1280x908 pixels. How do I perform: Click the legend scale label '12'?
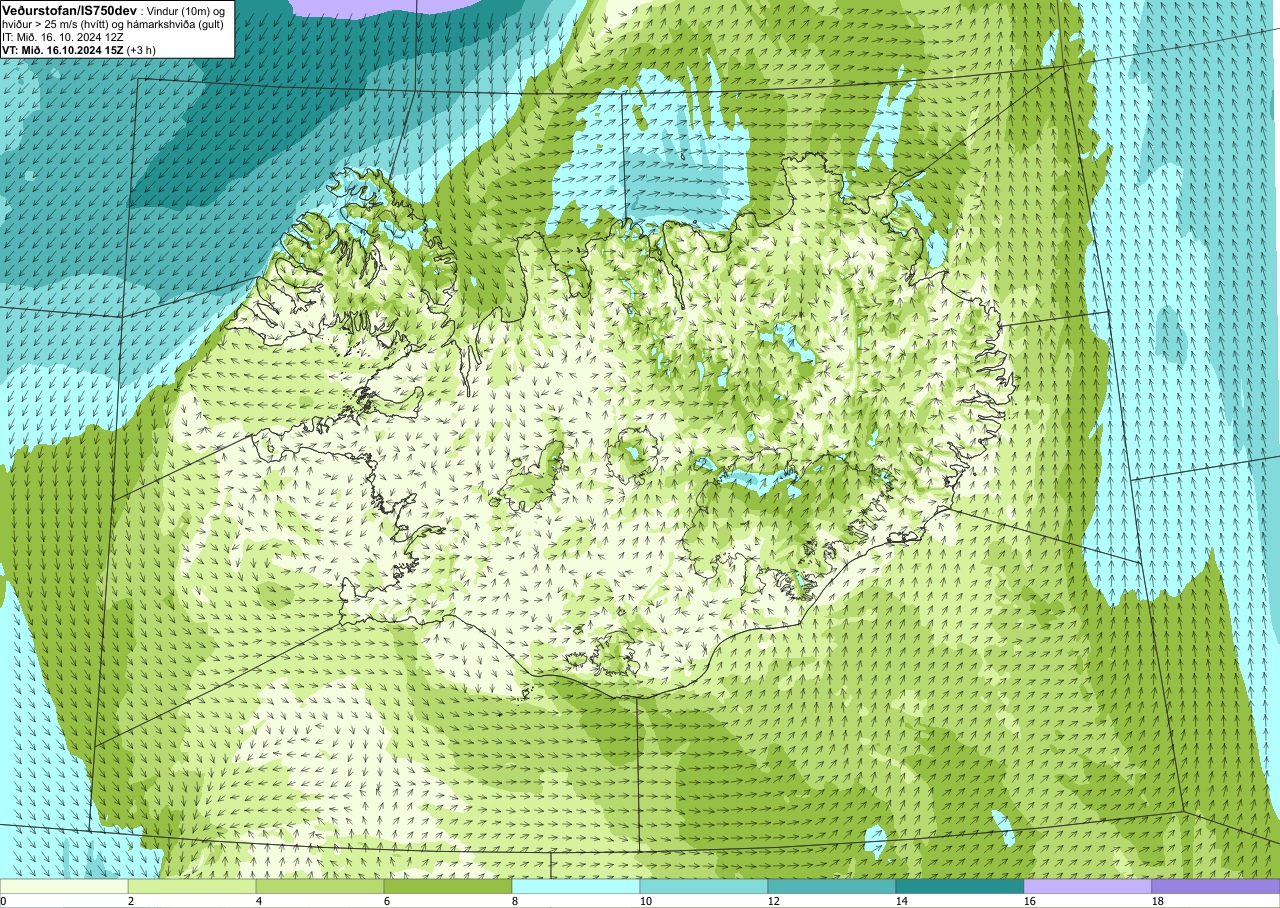coord(774,901)
